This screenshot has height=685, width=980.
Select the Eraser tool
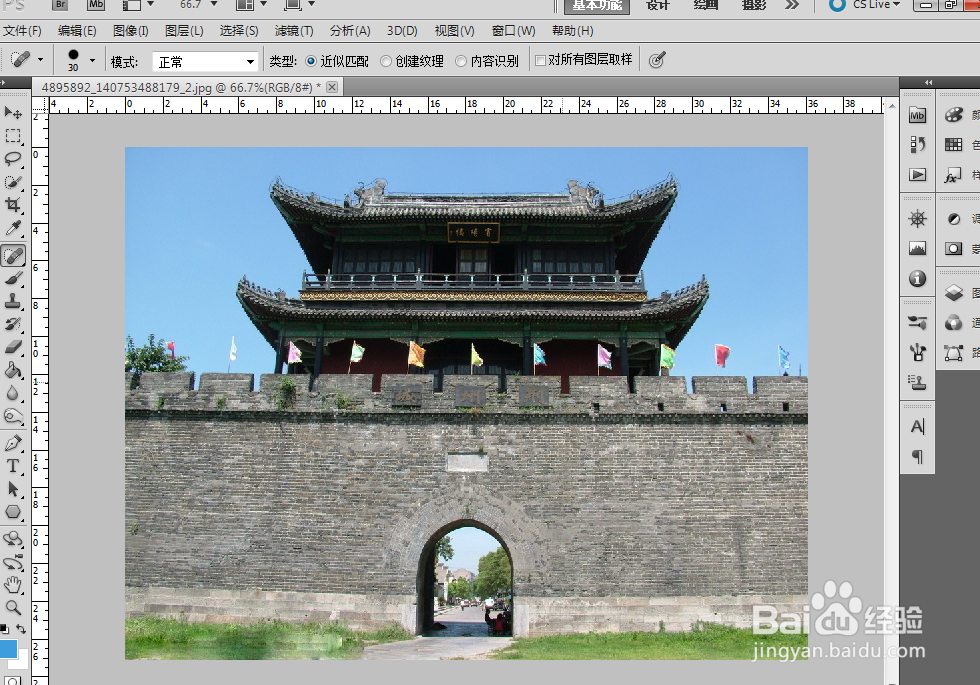tap(13, 348)
